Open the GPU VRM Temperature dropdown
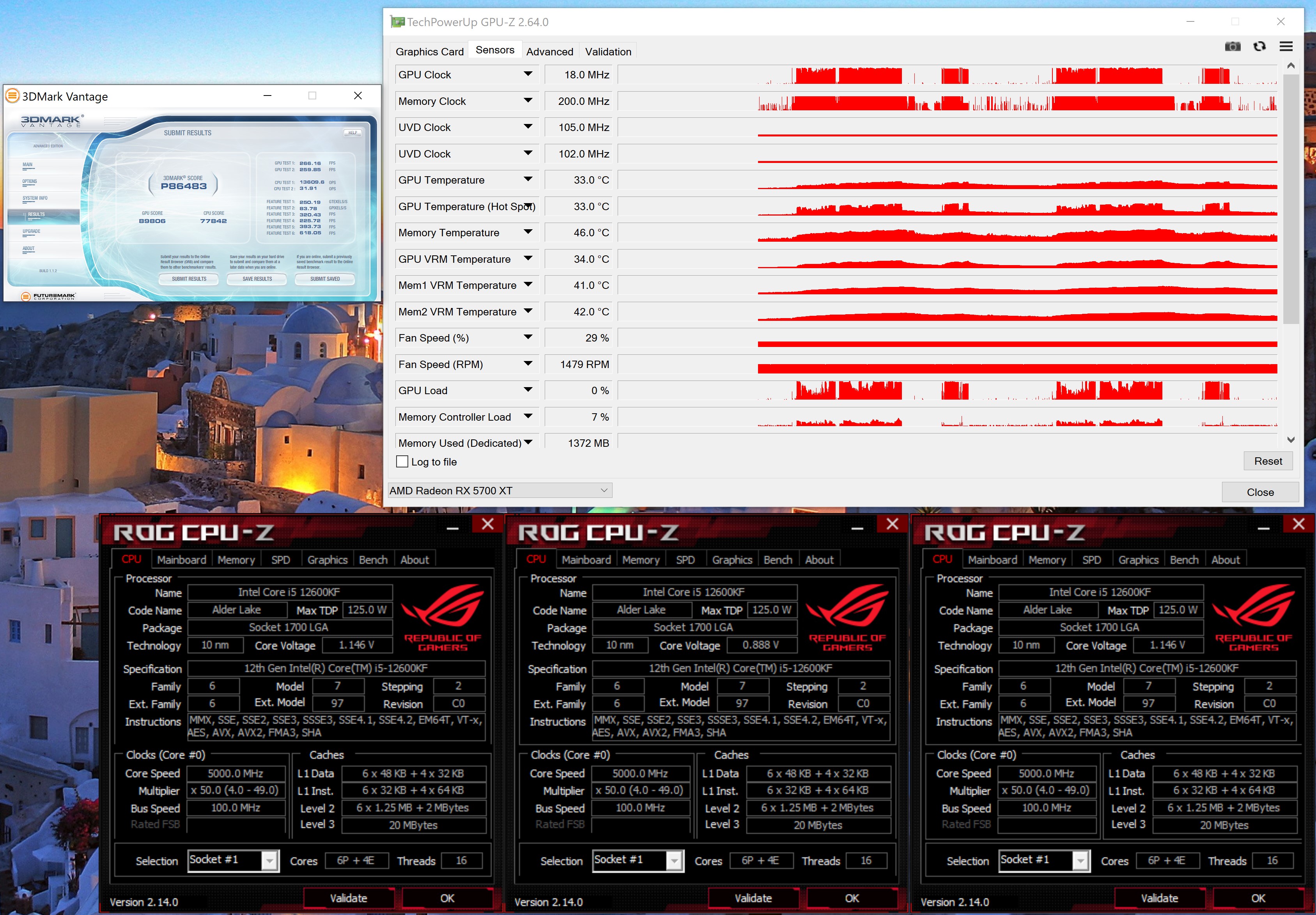Viewport: 1316px width, 915px height. pos(528,259)
